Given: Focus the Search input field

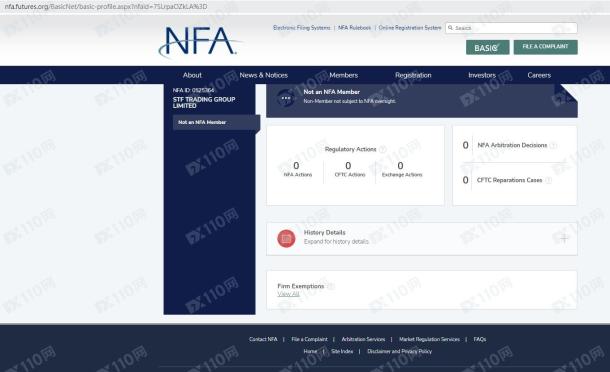Looking at the screenshot, I should point(511,28).
